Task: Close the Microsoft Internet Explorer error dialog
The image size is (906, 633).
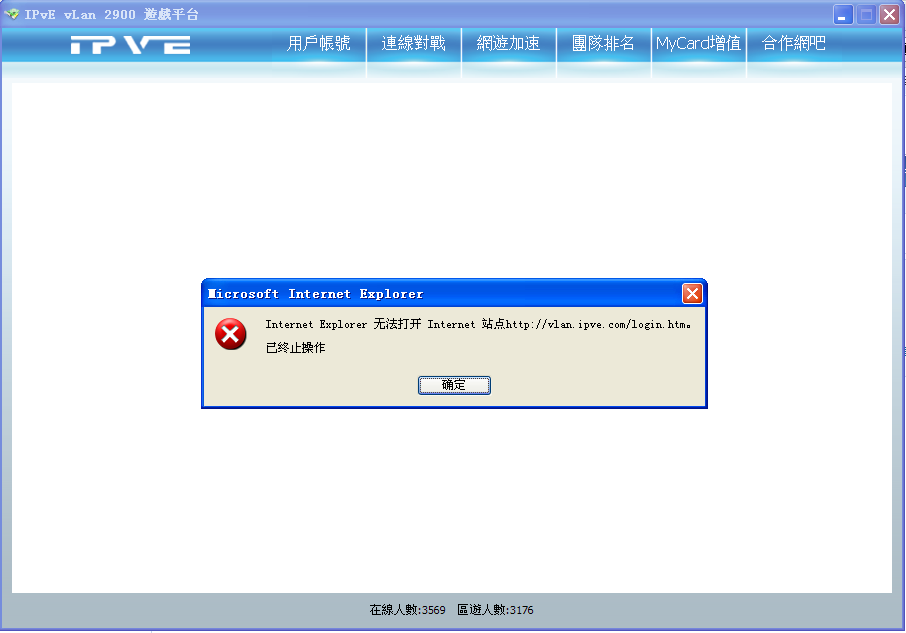Action: 692,293
